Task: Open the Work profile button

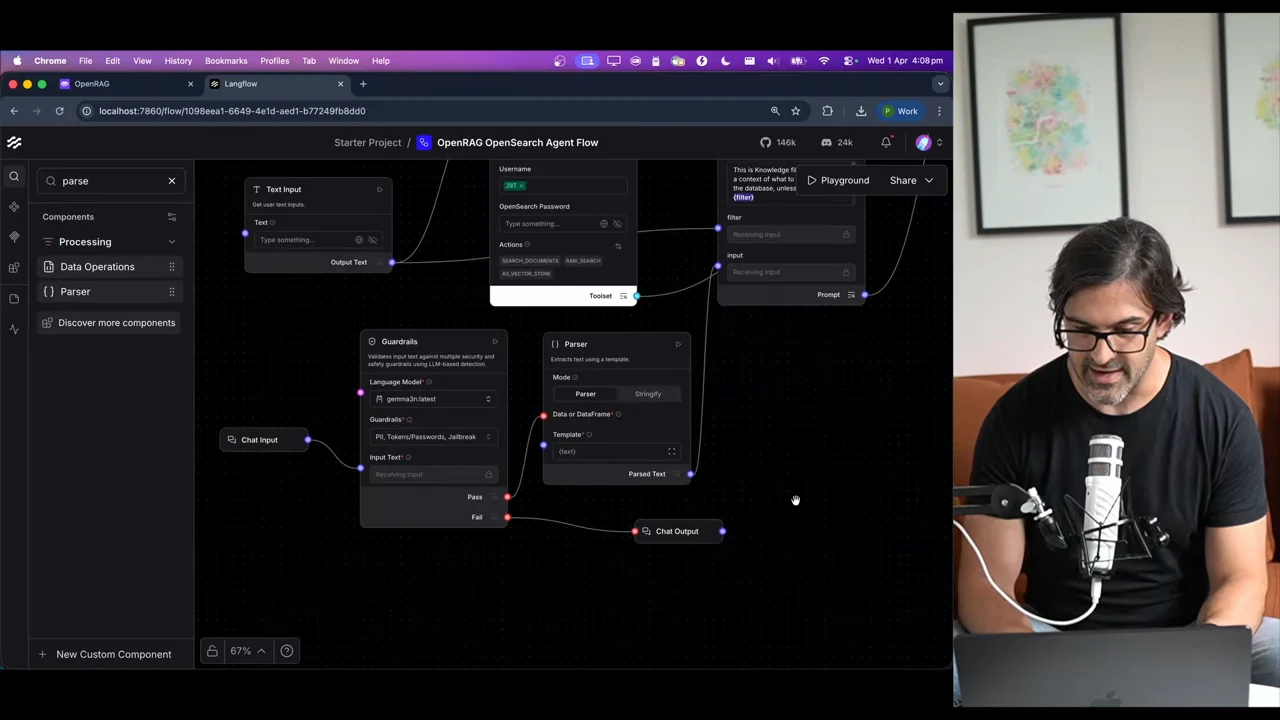Action: click(x=900, y=111)
